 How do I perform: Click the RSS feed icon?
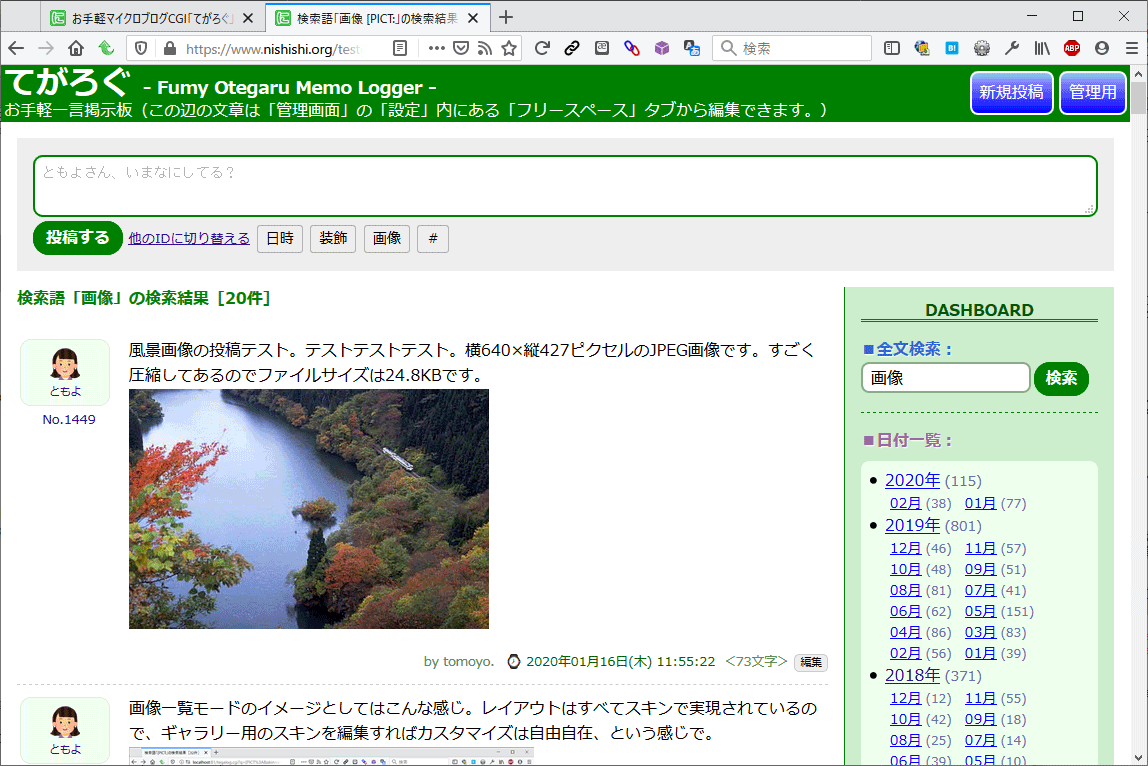pos(485,48)
